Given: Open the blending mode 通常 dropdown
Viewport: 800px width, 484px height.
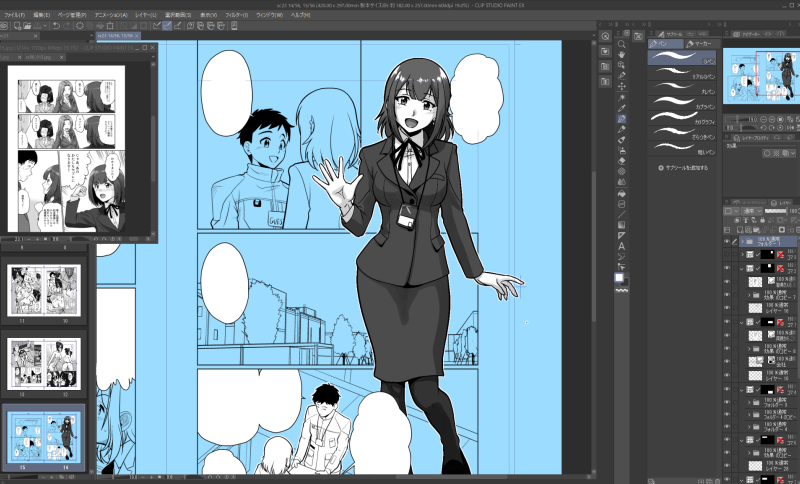Looking at the screenshot, I should [x=753, y=211].
